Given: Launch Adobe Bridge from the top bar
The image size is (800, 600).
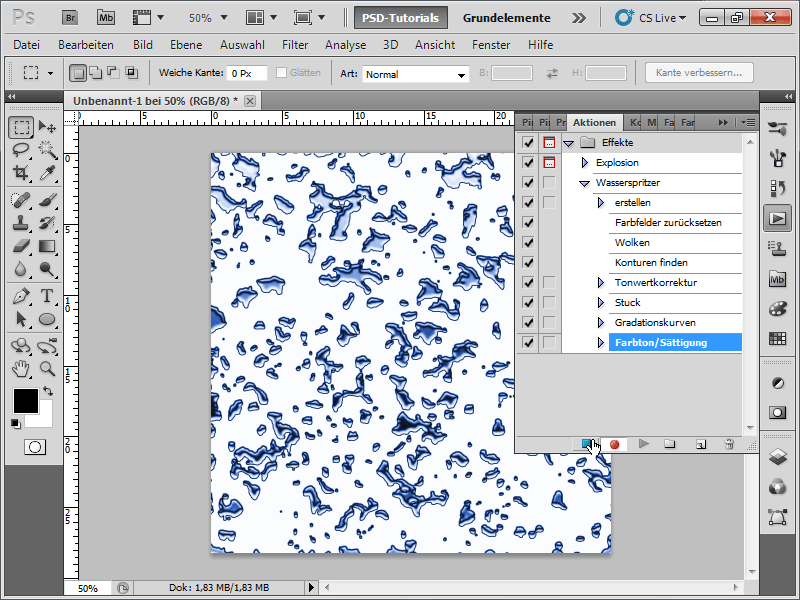Looking at the screenshot, I should [70, 18].
